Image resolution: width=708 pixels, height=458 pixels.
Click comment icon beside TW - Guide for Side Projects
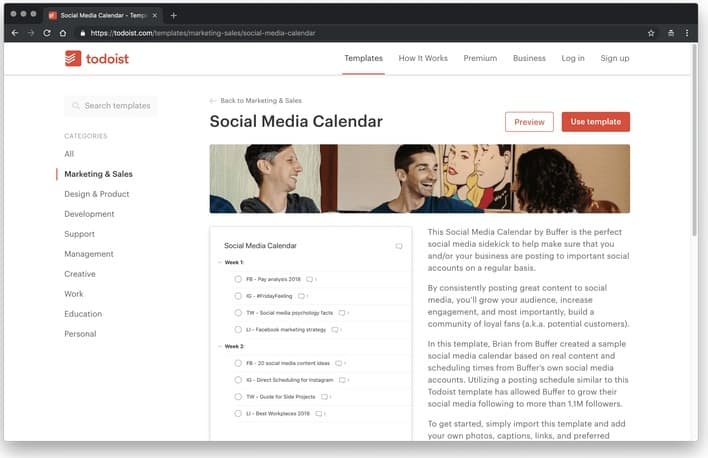324,397
